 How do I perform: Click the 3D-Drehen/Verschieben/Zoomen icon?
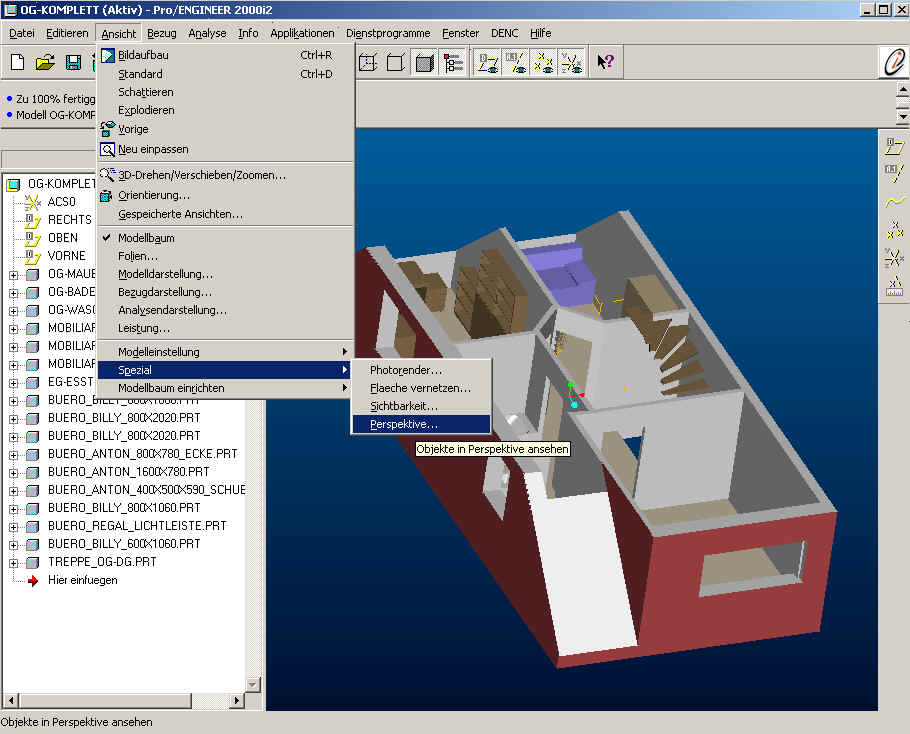point(107,174)
